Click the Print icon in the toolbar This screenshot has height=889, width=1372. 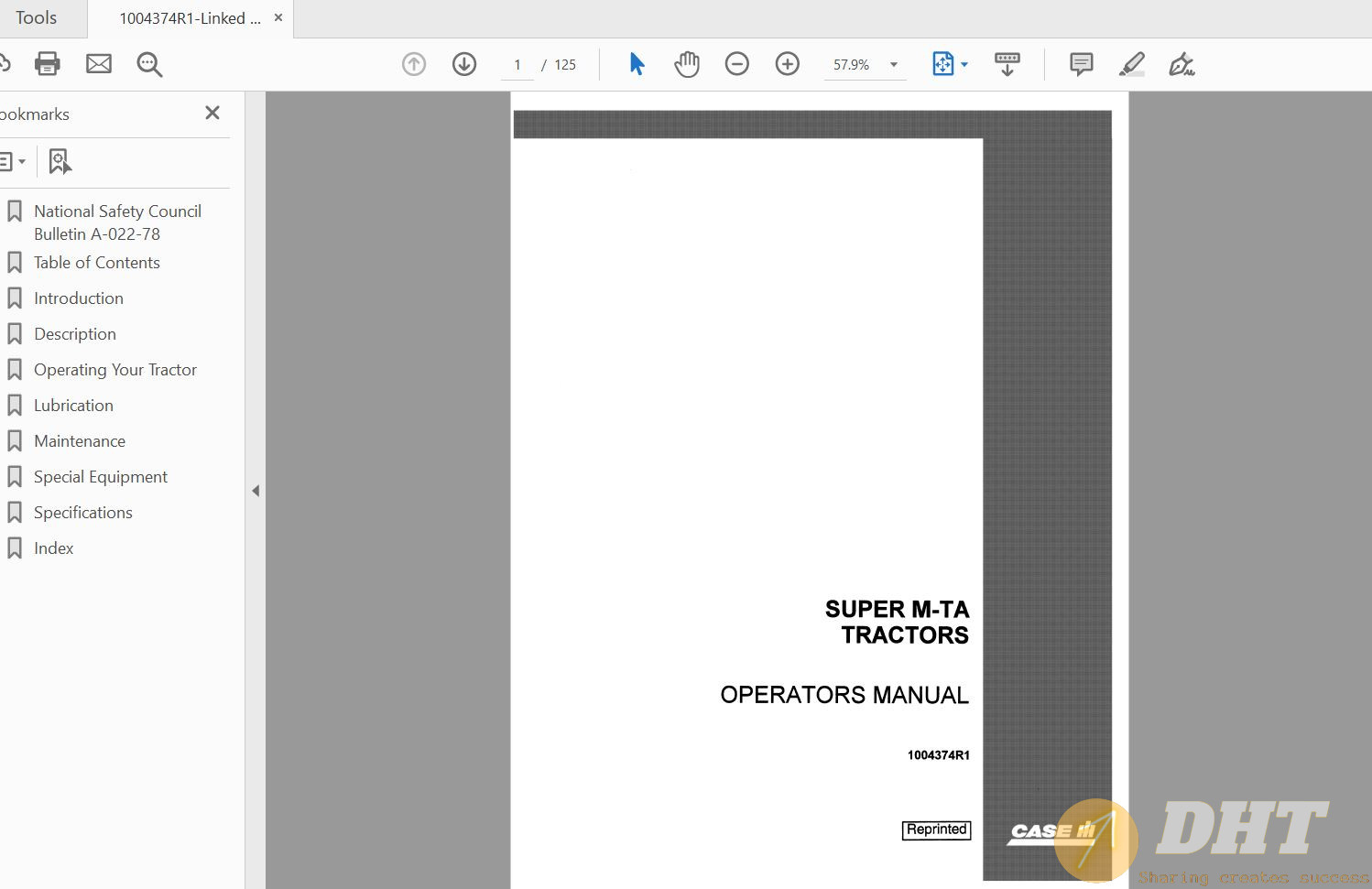(47, 63)
